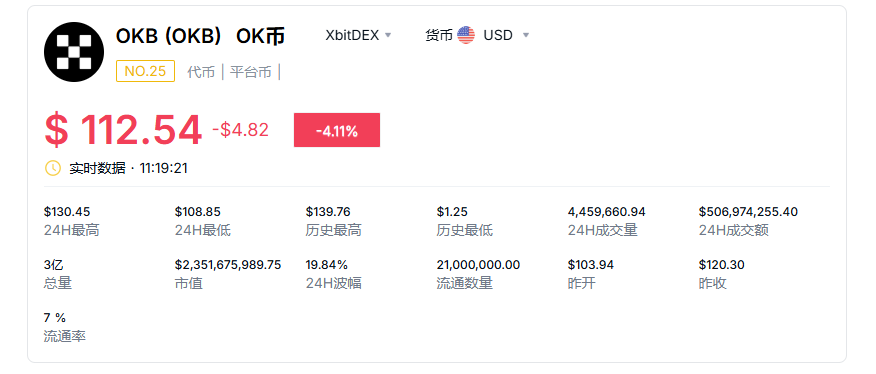Click the 历史最高 value $139.76

tap(328, 212)
